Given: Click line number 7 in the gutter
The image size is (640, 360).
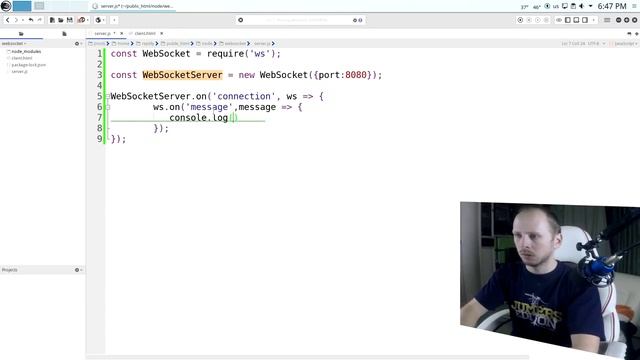Looking at the screenshot, I should [100, 118].
